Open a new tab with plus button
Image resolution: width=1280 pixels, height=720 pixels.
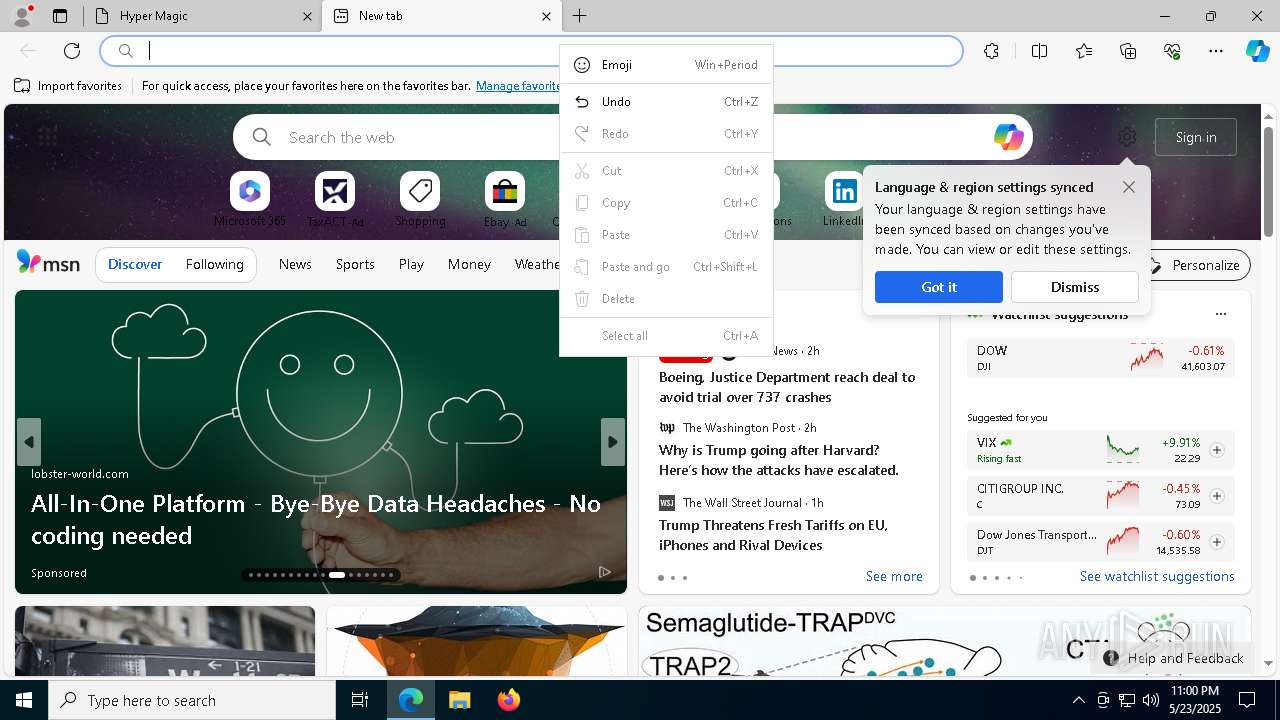click(x=579, y=16)
